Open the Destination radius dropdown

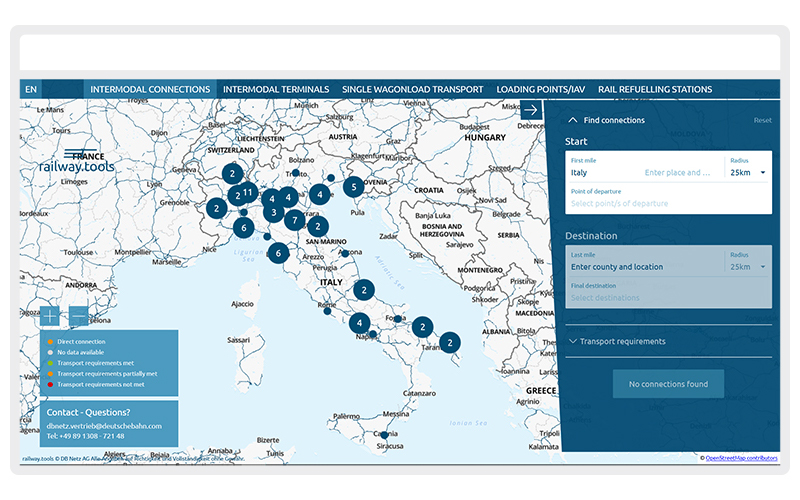[747, 267]
